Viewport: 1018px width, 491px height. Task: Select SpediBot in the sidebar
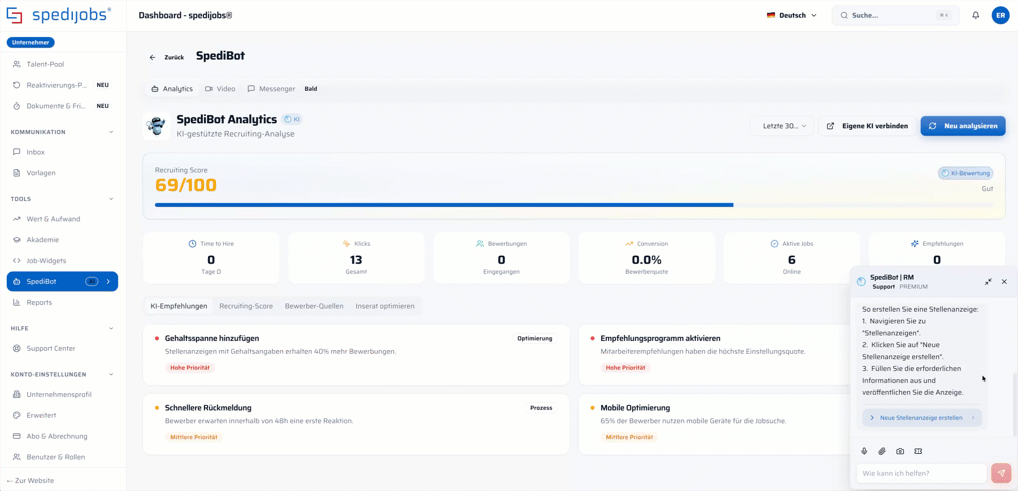click(x=62, y=281)
